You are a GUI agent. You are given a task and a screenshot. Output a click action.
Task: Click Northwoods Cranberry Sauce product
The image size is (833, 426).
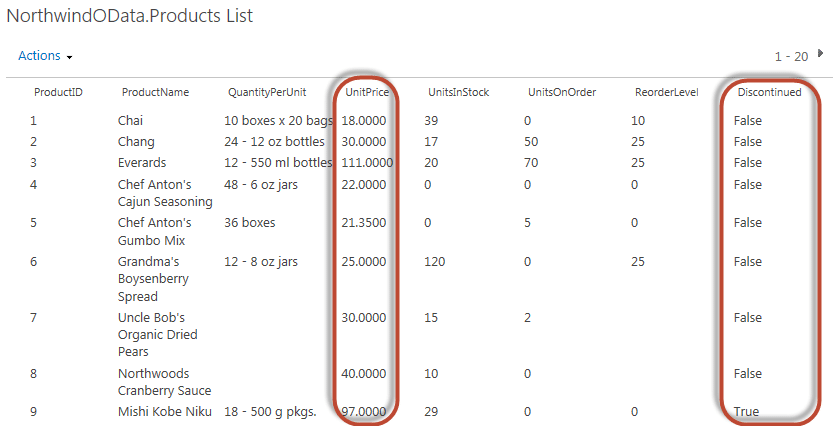coord(164,382)
